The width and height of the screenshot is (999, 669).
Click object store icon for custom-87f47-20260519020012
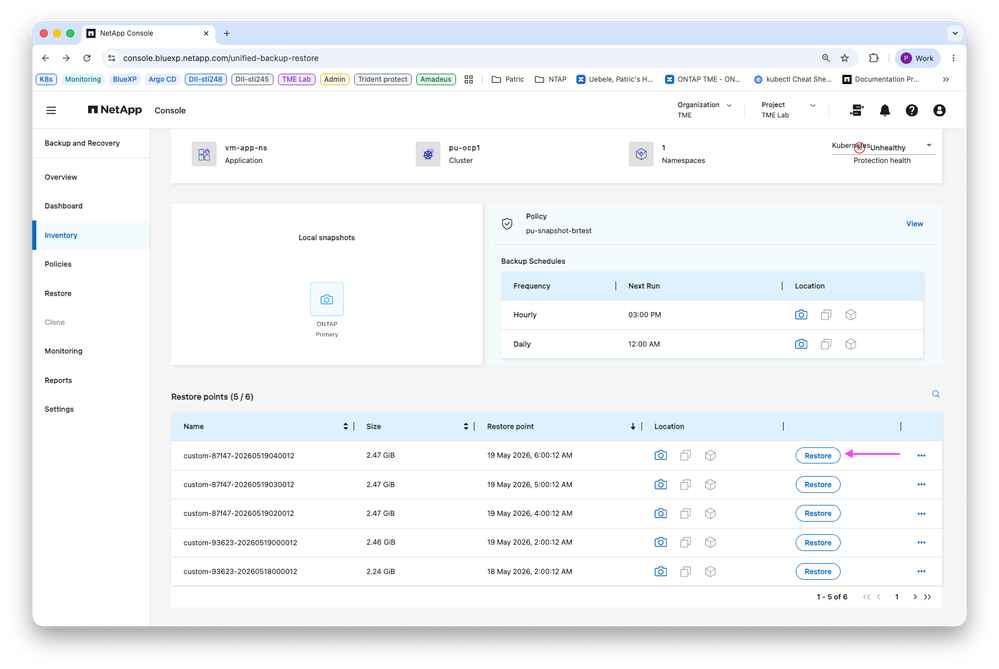[x=710, y=514]
